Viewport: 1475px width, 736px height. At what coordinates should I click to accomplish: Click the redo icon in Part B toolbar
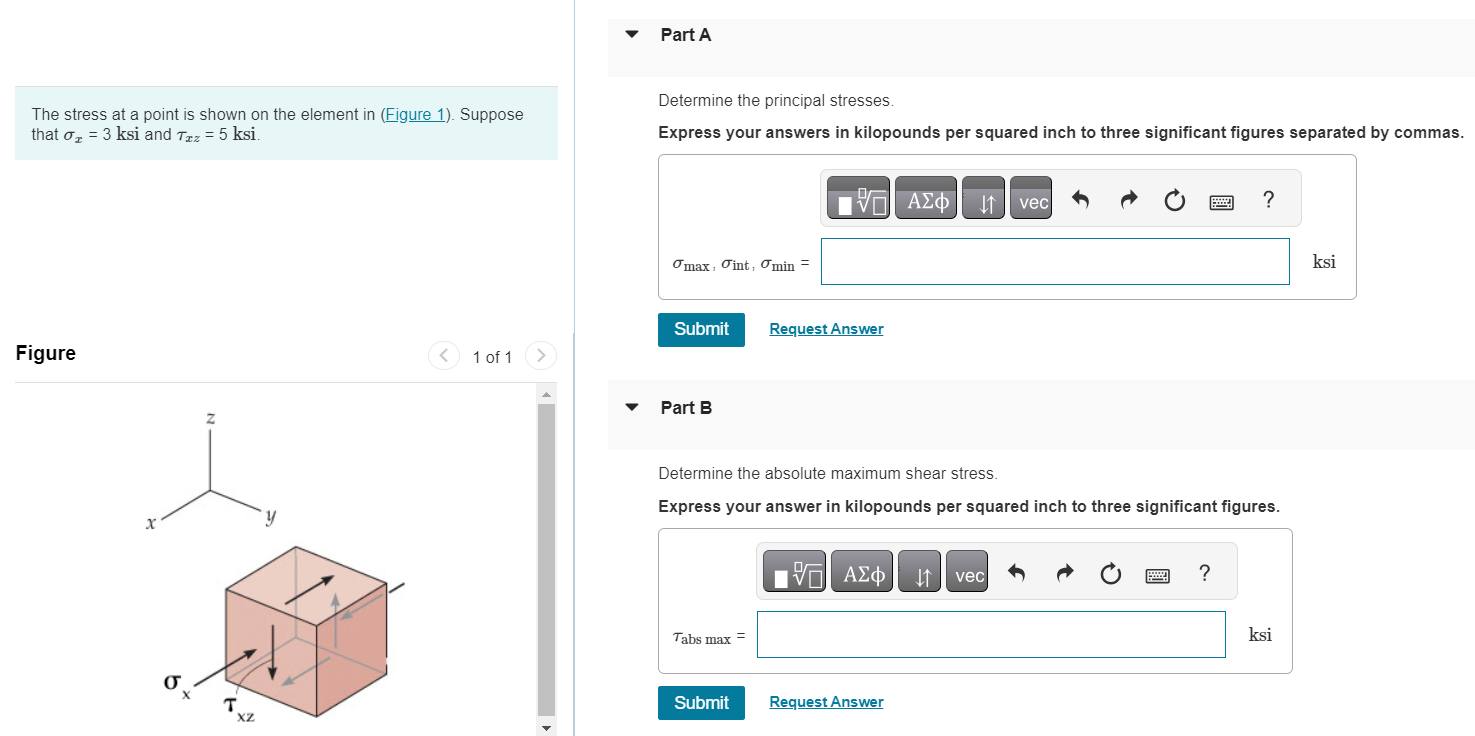1064,572
